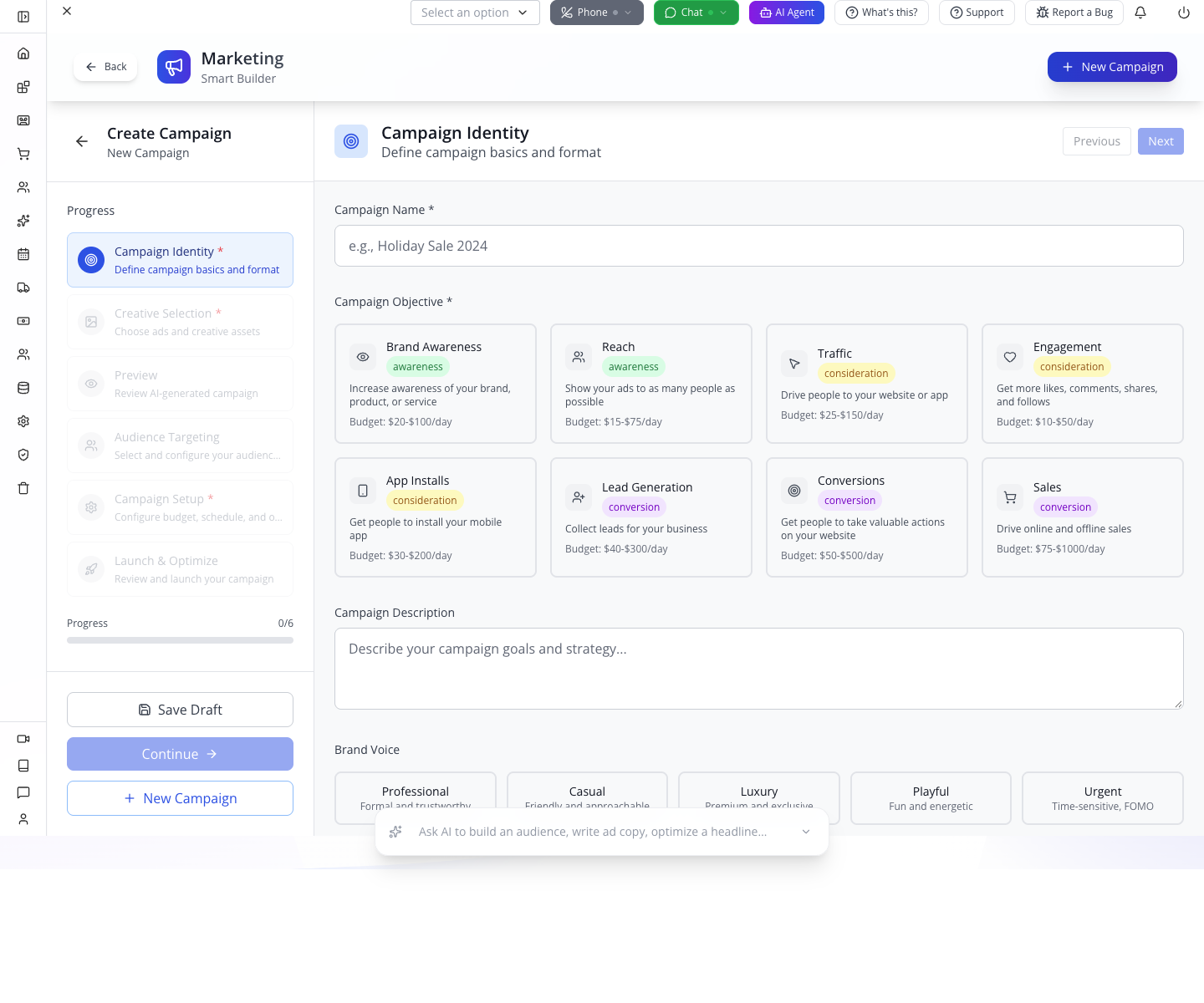Open the calendar icon in the sidebar

pyautogui.click(x=23, y=254)
